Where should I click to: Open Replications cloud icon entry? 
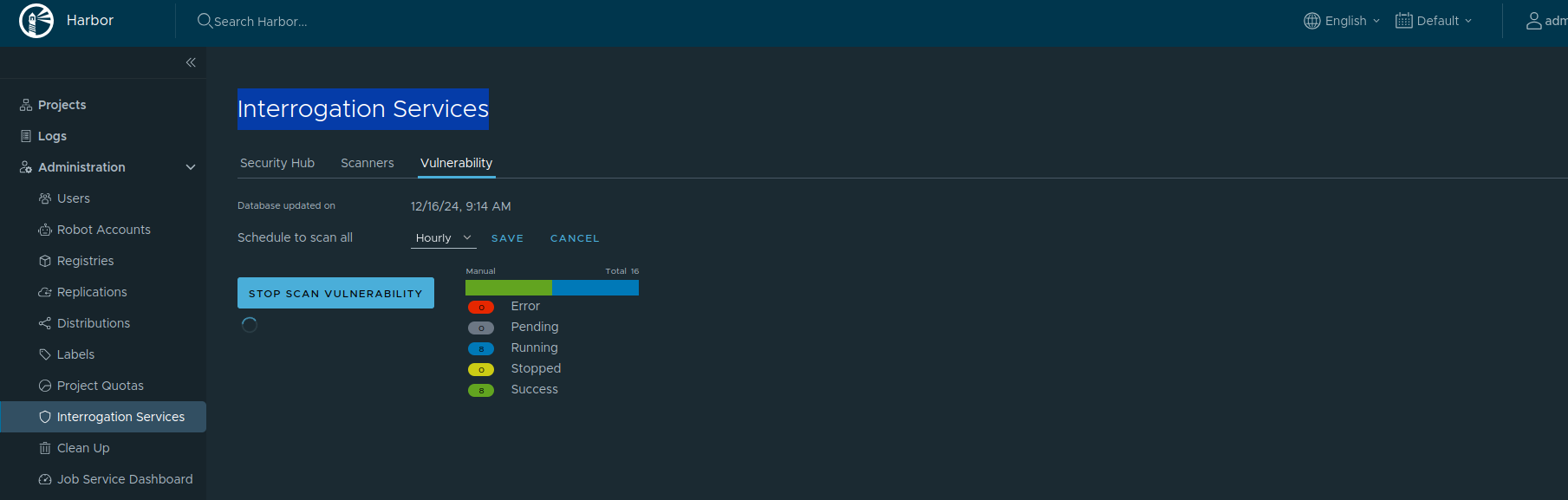click(45, 292)
